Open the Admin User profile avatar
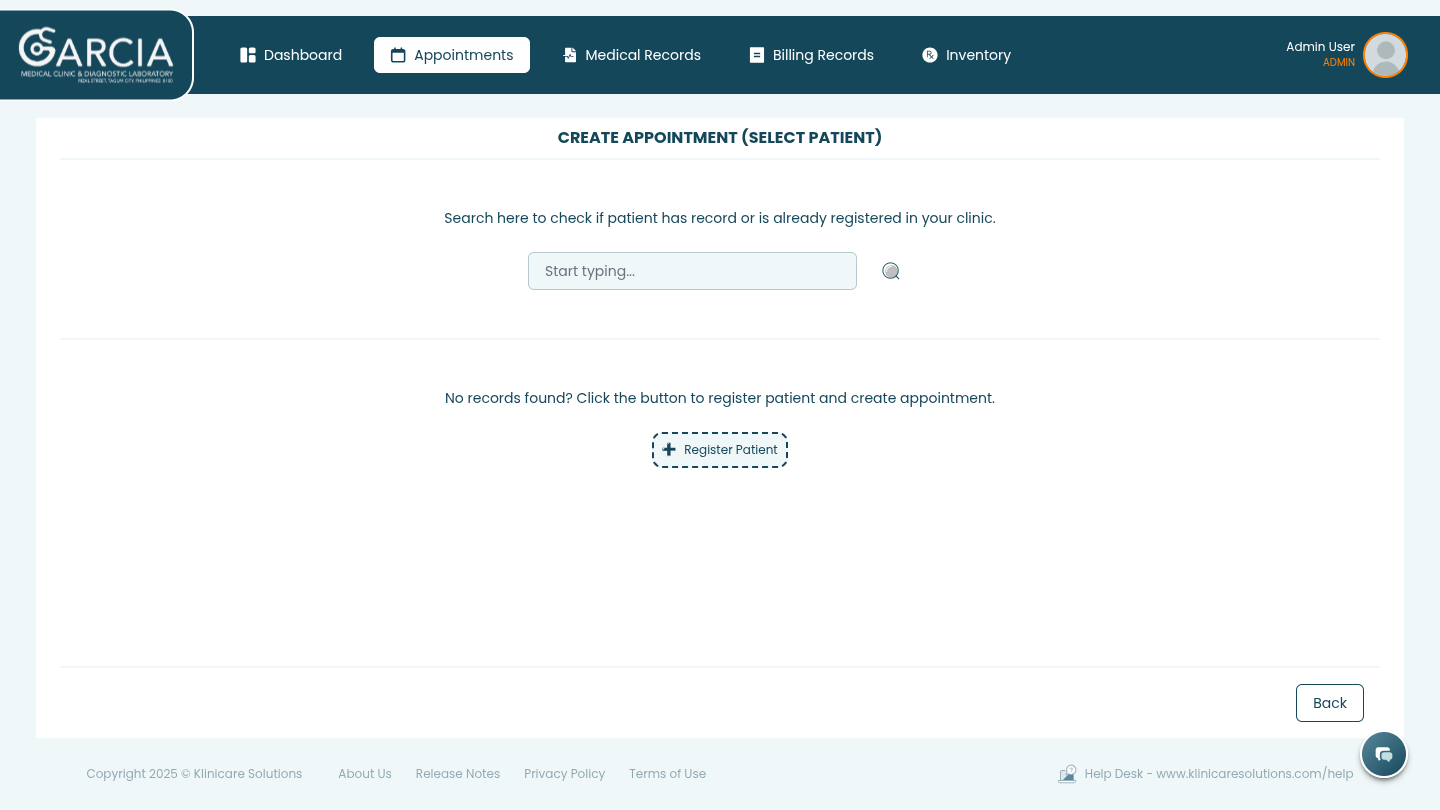The image size is (1440, 810). click(1385, 55)
